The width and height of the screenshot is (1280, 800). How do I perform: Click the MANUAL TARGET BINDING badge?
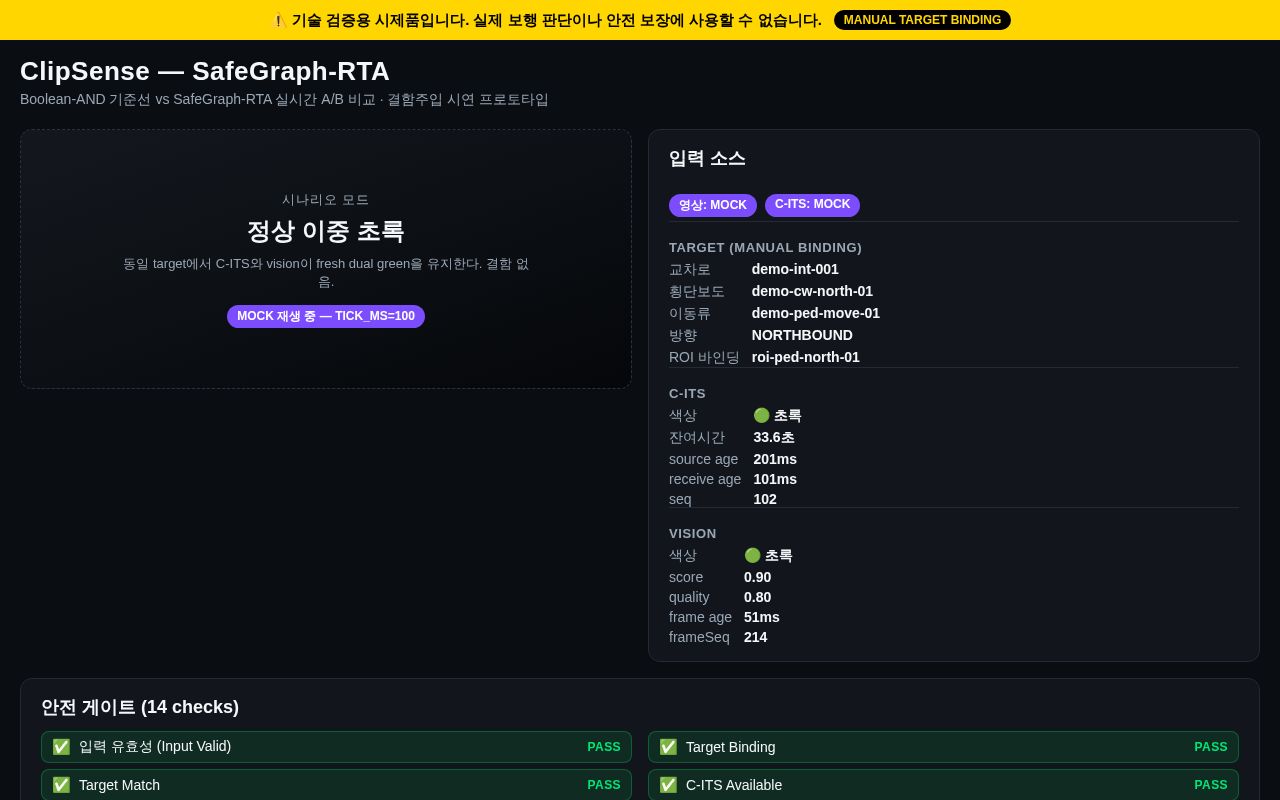point(922,20)
